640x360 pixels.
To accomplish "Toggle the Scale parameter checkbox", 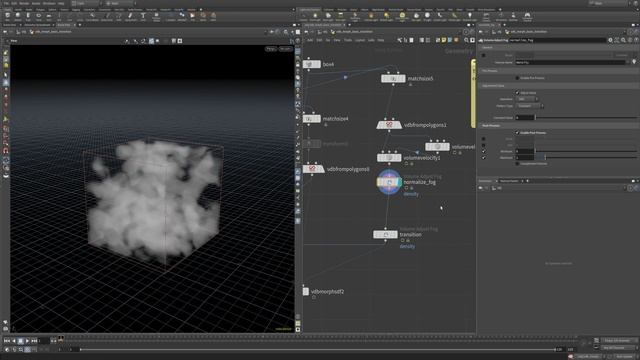I will (484, 139).
